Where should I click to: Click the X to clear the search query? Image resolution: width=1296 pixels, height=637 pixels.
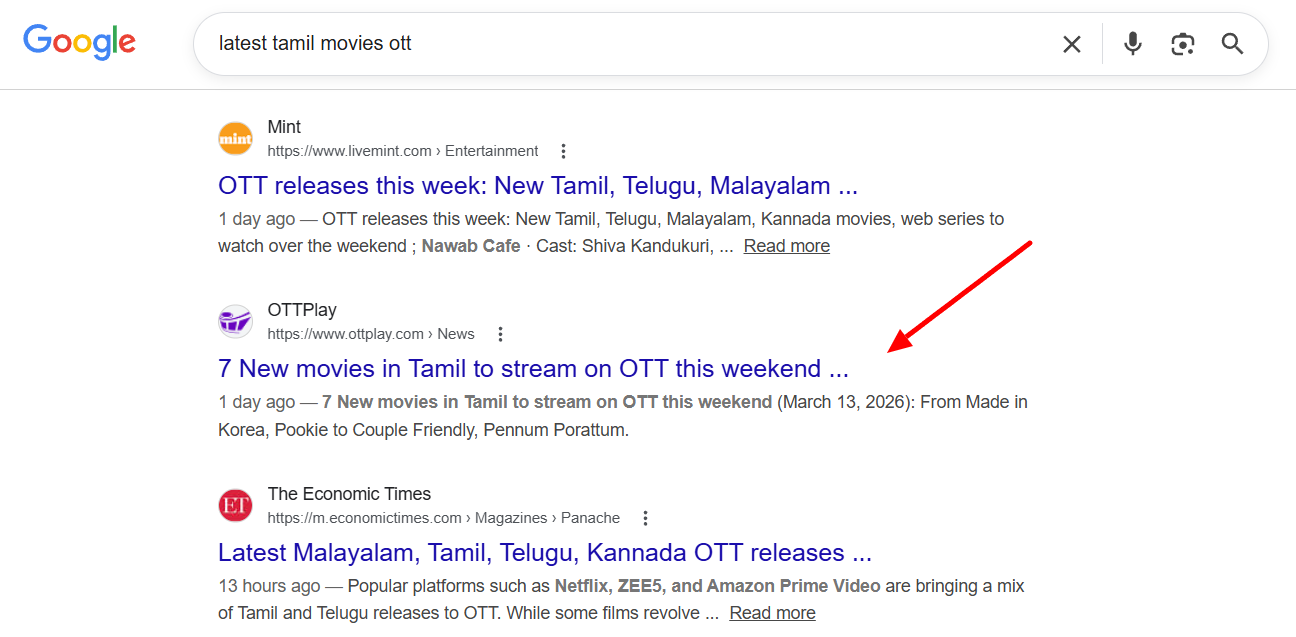[1071, 44]
